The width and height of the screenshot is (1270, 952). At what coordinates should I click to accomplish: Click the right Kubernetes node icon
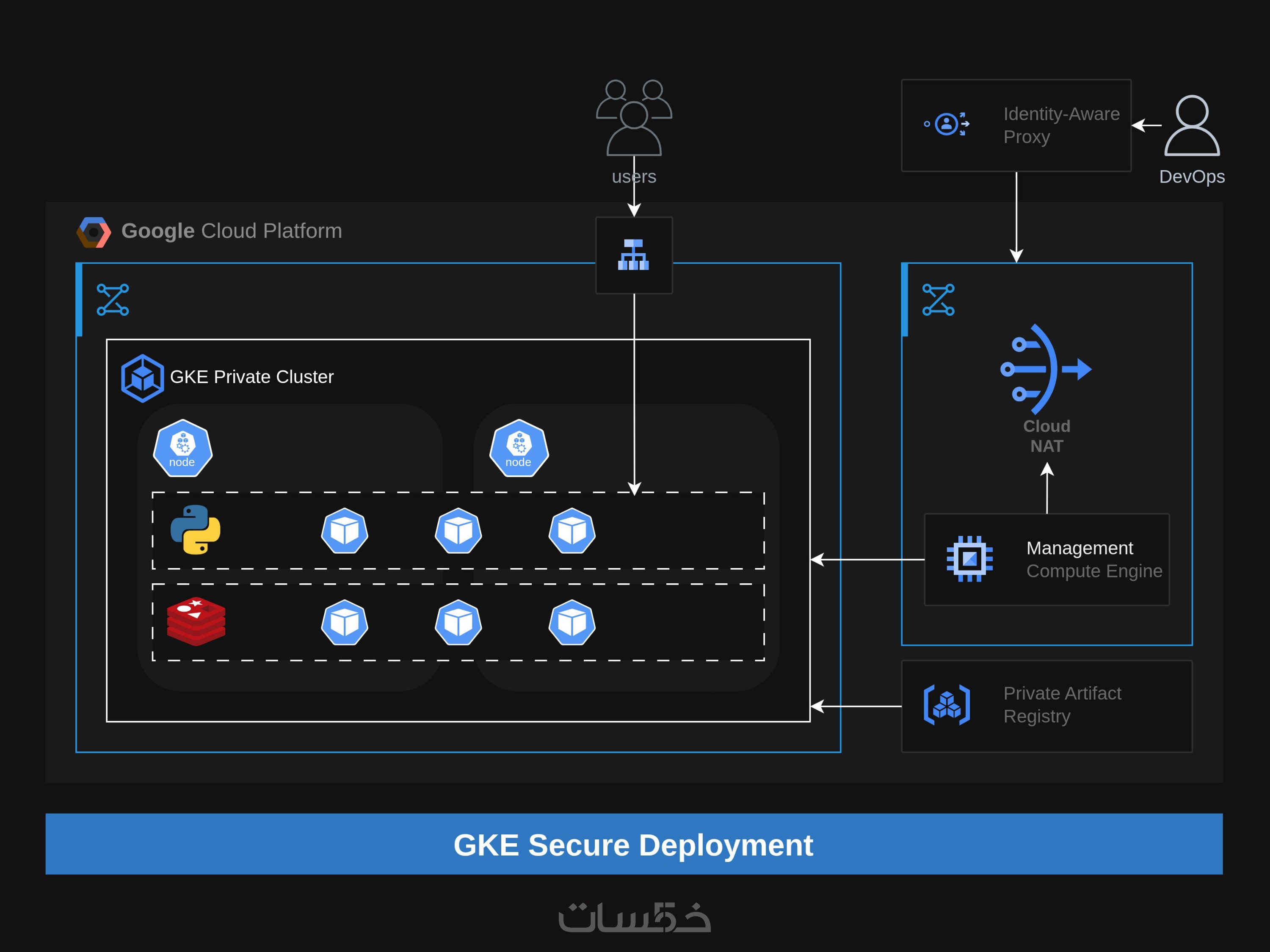(519, 448)
